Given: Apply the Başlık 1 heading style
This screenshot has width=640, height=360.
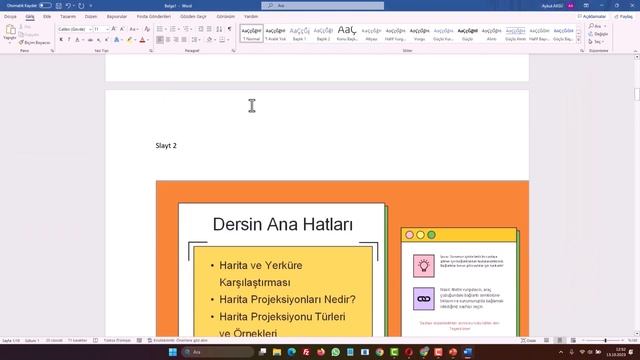Looking at the screenshot, I should coord(299,33).
